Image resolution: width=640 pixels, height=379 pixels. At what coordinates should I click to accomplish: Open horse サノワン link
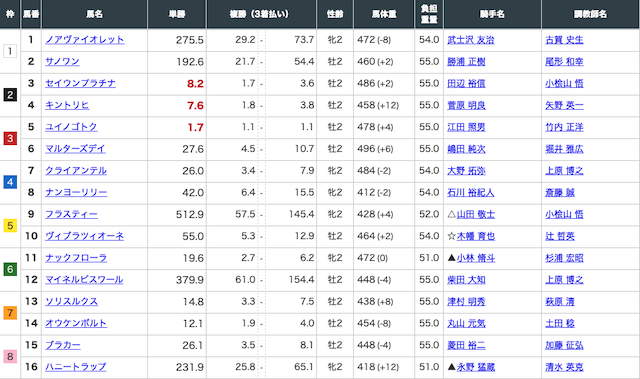[62, 62]
